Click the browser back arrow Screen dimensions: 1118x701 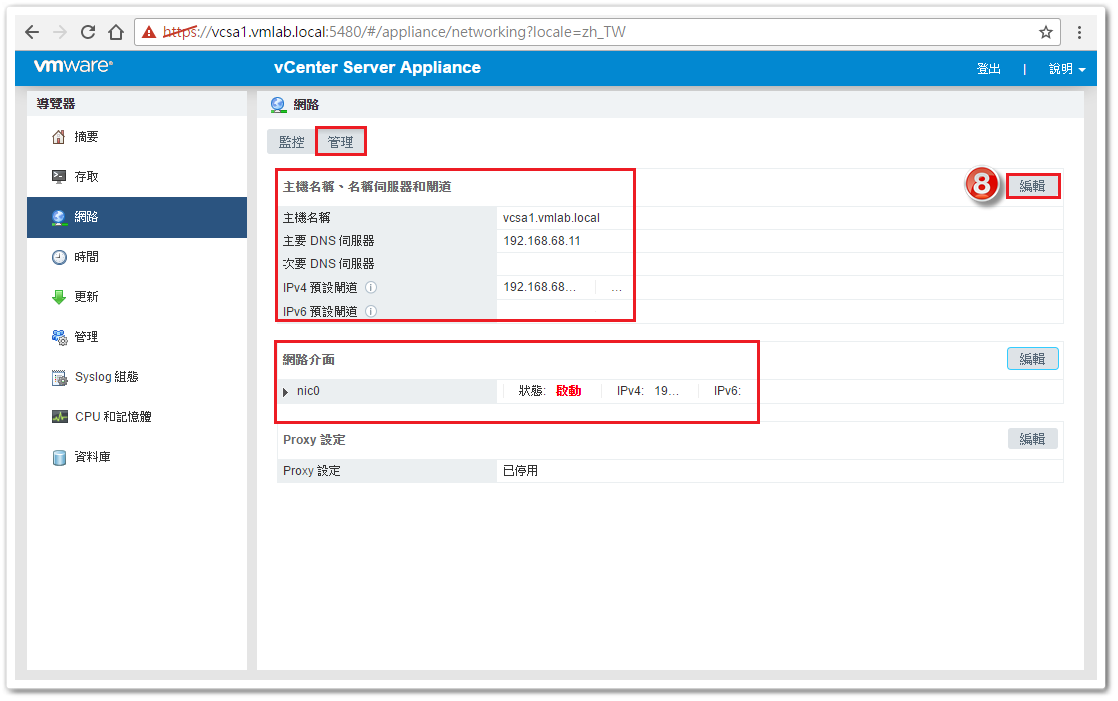click(32, 32)
